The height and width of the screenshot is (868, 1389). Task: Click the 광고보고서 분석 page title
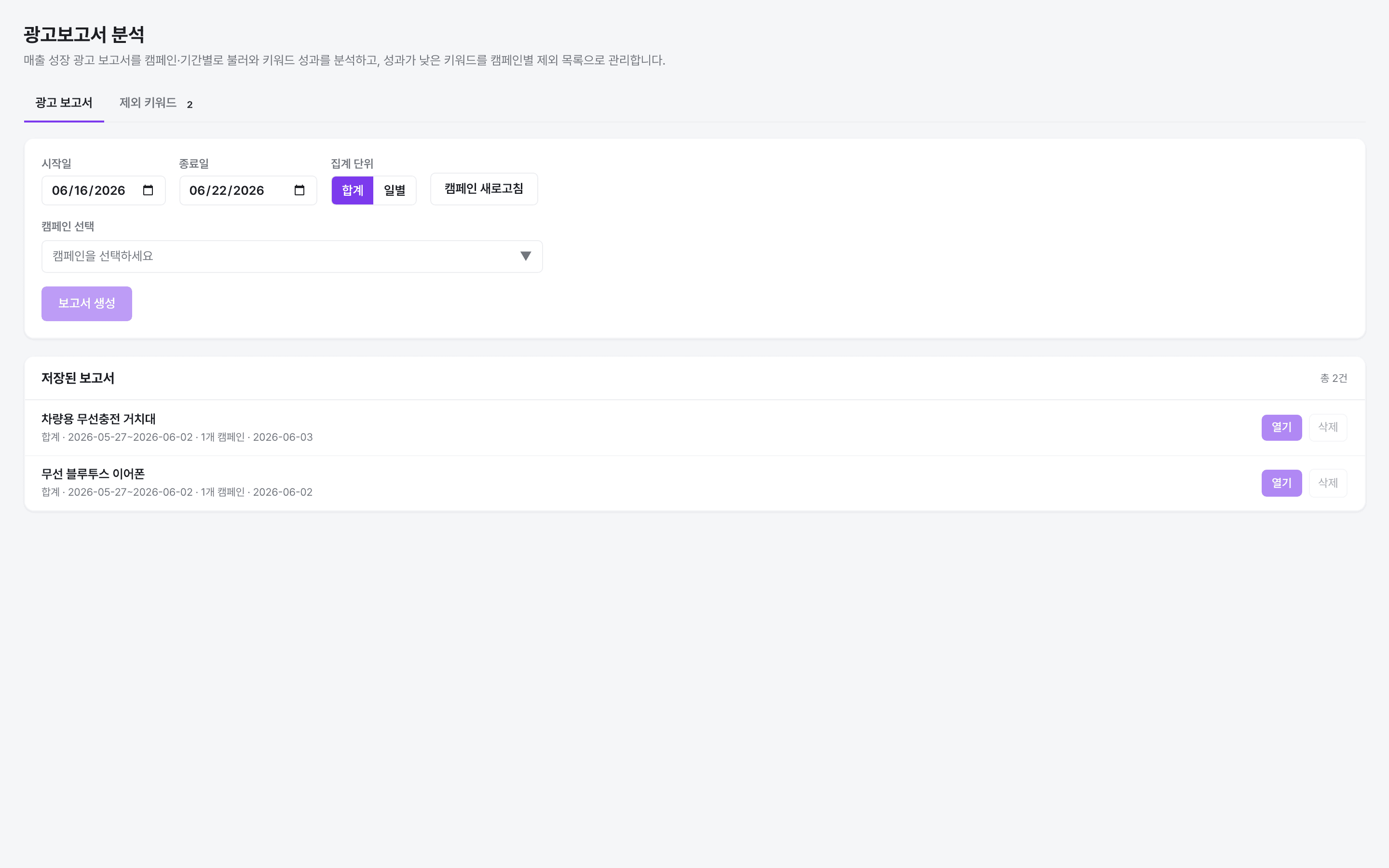[x=84, y=34]
